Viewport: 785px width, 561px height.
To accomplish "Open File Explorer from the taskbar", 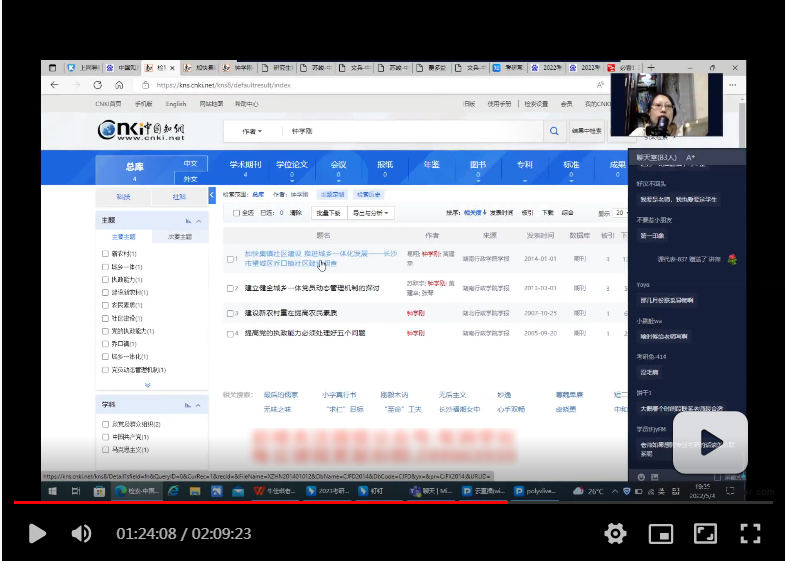I will click(x=195, y=491).
